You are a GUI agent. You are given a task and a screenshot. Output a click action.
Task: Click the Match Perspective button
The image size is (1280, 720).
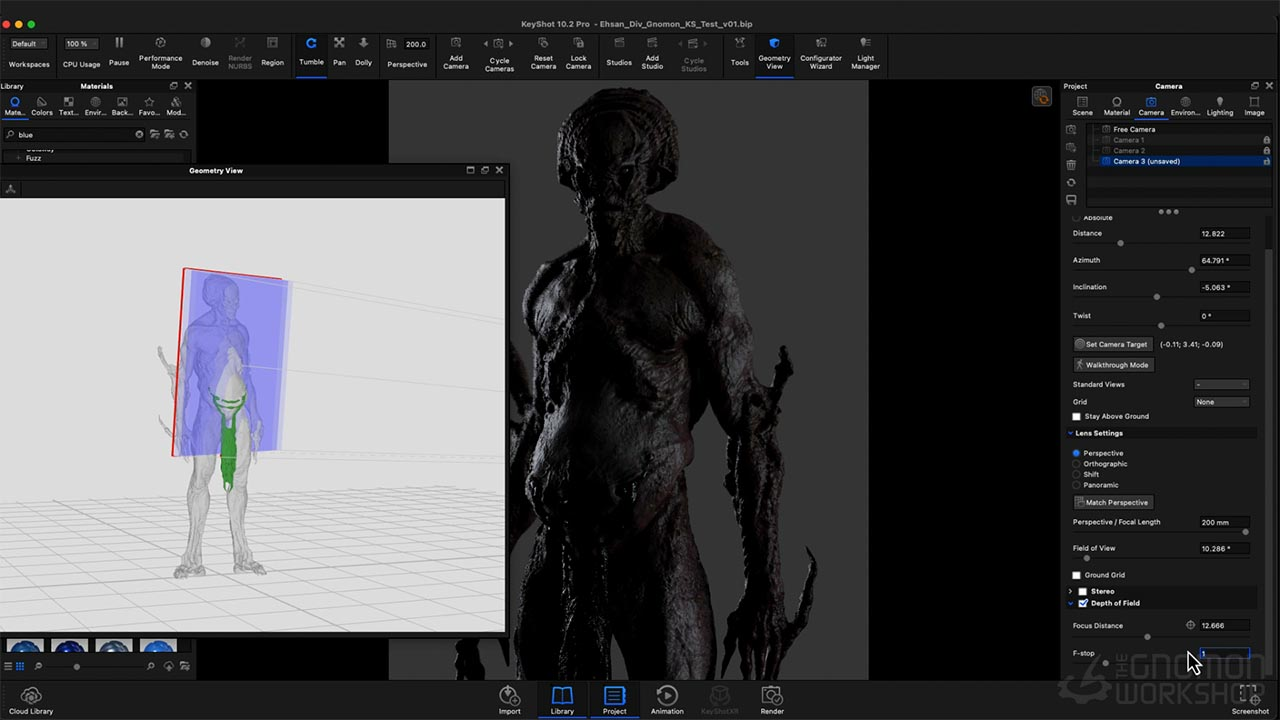(x=1113, y=502)
